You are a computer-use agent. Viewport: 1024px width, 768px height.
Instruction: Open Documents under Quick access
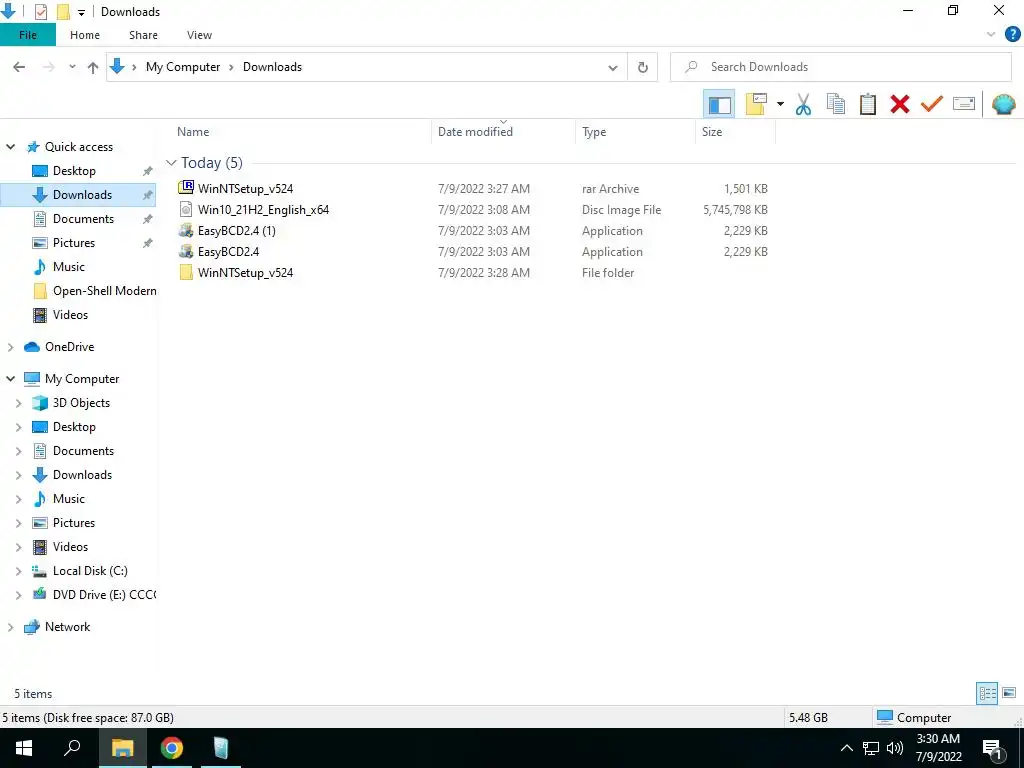click(x=83, y=219)
